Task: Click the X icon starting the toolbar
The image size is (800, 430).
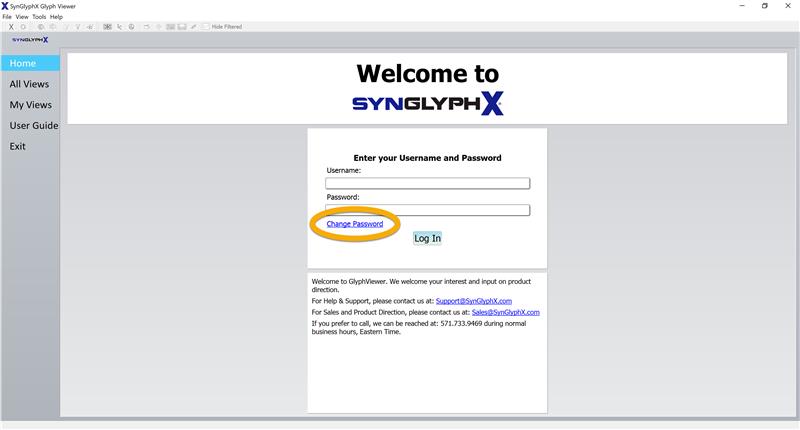Action: tap(11, 27)
